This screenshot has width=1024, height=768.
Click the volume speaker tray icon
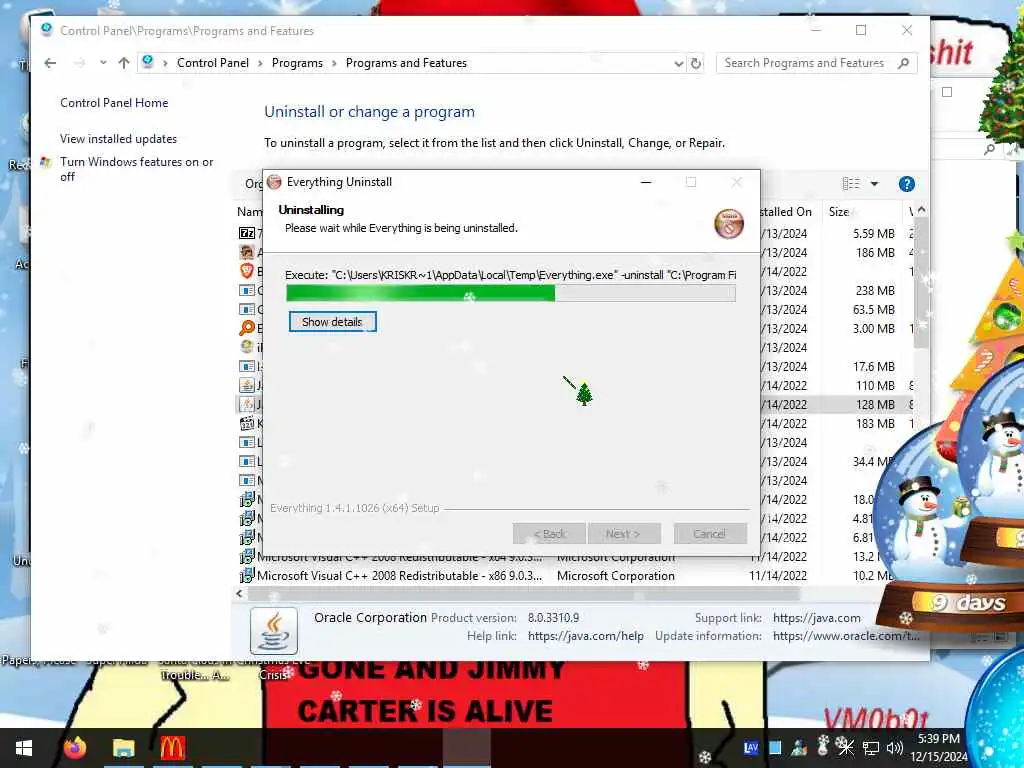894,747
